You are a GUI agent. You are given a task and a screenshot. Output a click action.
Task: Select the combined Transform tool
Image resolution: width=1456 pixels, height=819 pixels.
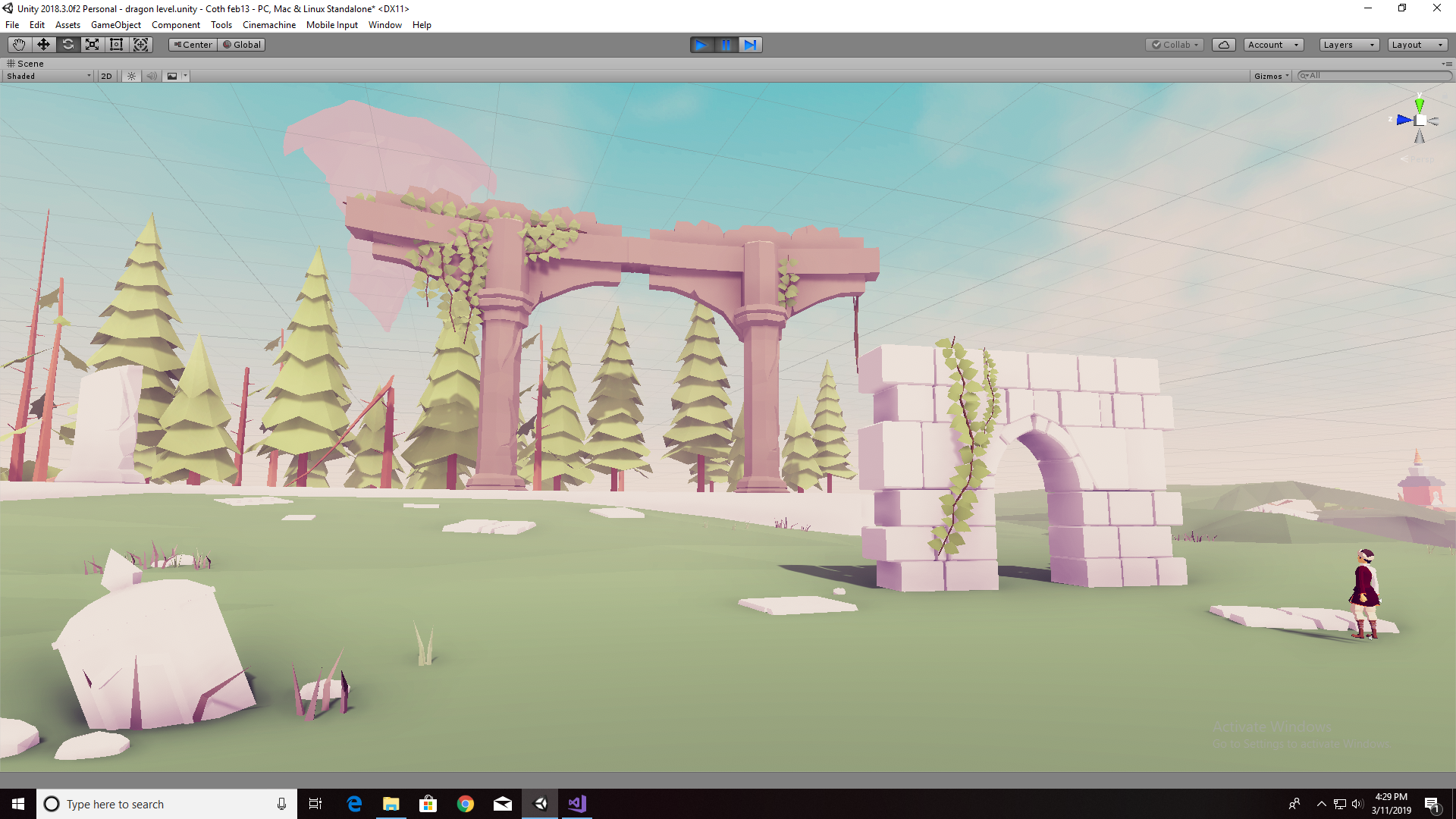[140, 45]
